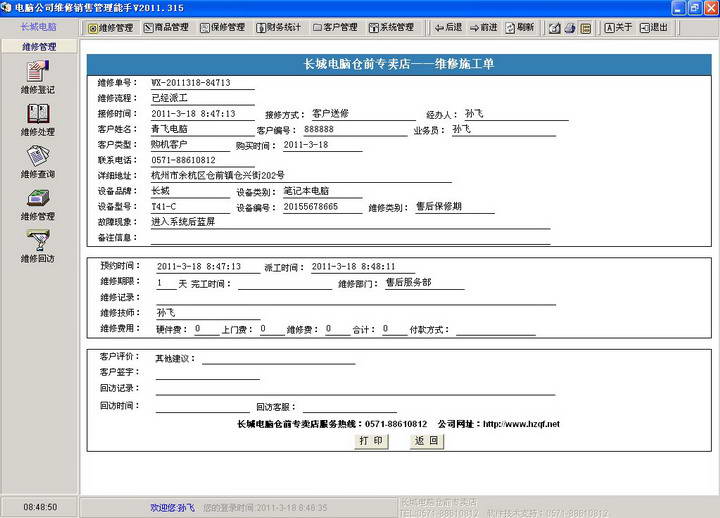
Task: Click the 维修记录 blank line
Action: [x=356, y=298]
